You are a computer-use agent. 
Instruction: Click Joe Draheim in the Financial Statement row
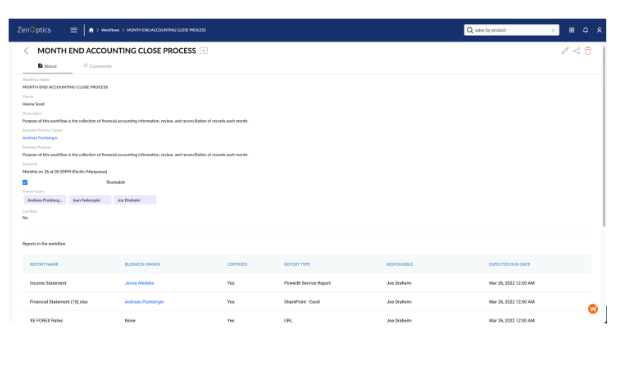tap(399, 302)
